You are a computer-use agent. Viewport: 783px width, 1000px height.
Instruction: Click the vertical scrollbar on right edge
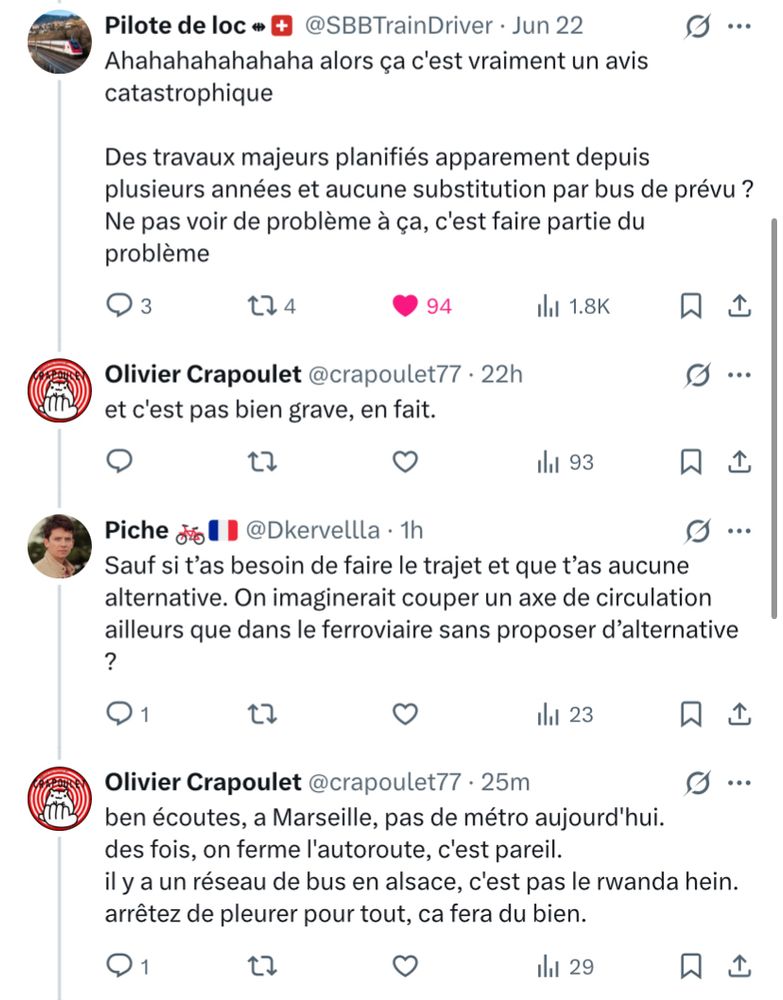(x=774, y=418)
